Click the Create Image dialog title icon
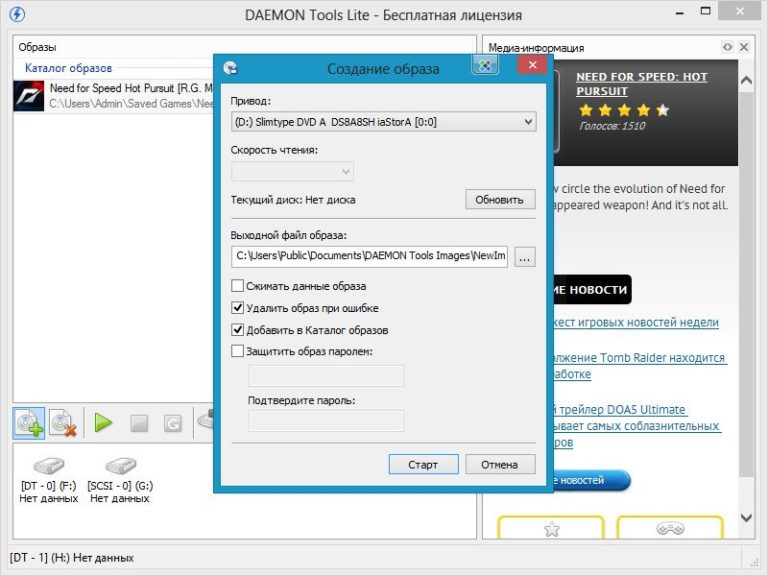 [230, 68]
